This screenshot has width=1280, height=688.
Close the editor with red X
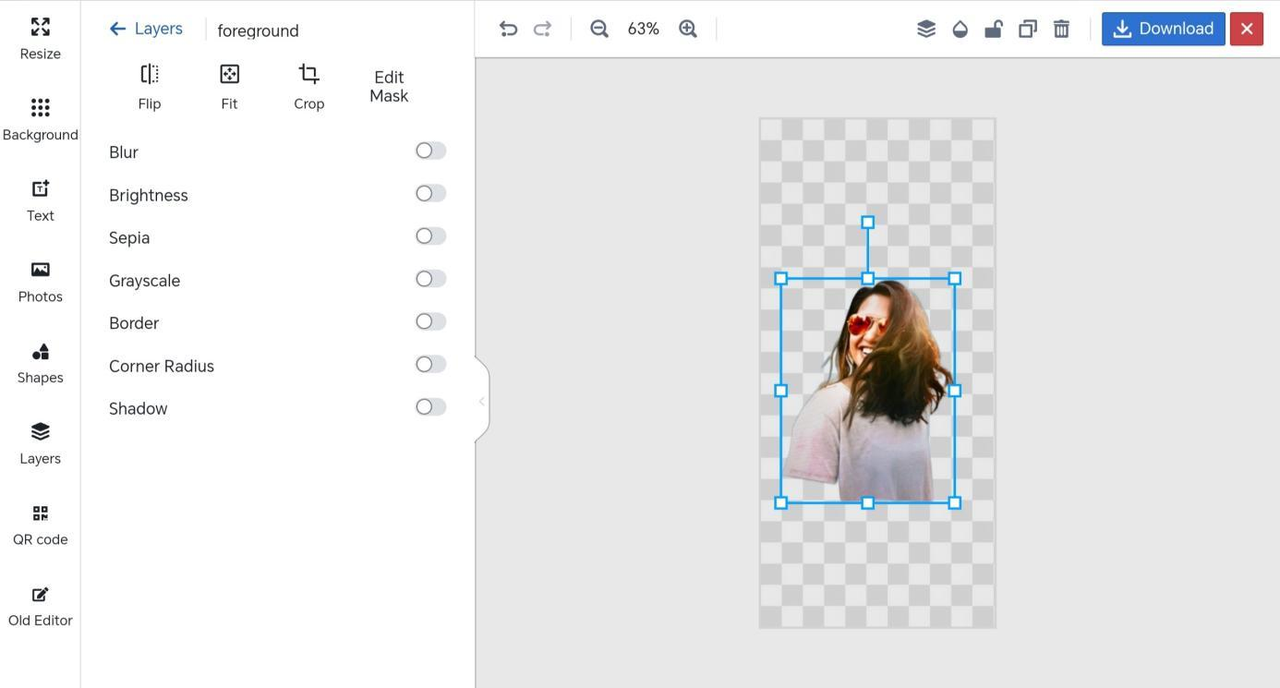[x=1246, y=29]
